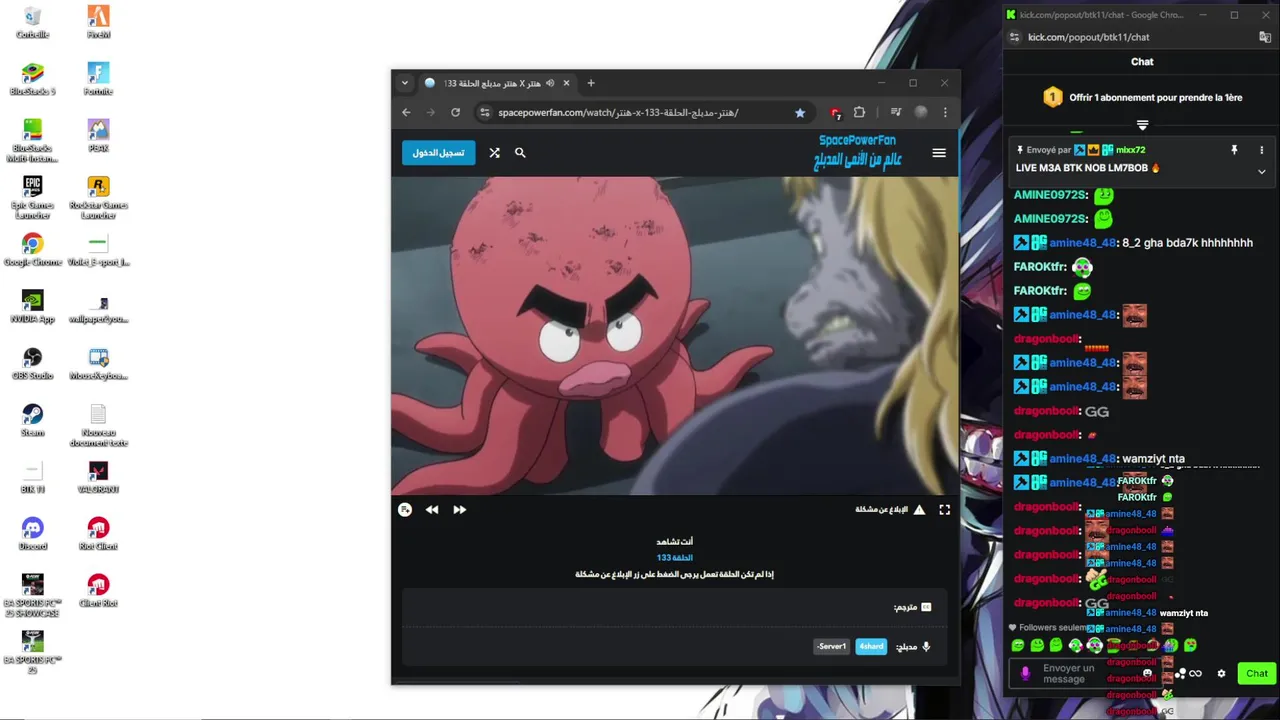Open Chrome's three-dot menu
This screenshot has height=720, width=1280.
coord(945,112)
